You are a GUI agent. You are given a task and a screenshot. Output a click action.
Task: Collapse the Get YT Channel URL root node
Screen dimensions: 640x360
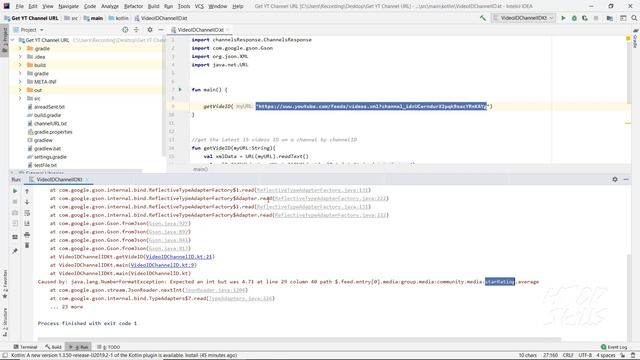click(13, 40)
